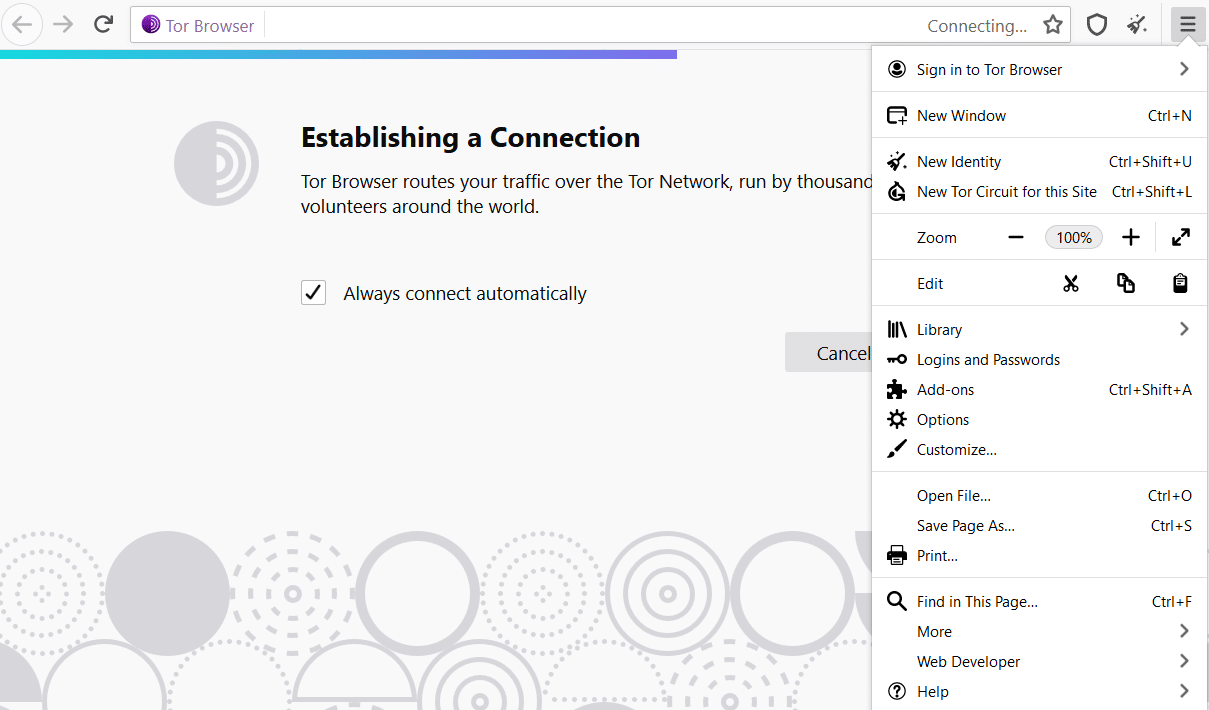Click the reload page icon
This screenshot has width=1209, height=710.
click(x=103, y=25)
